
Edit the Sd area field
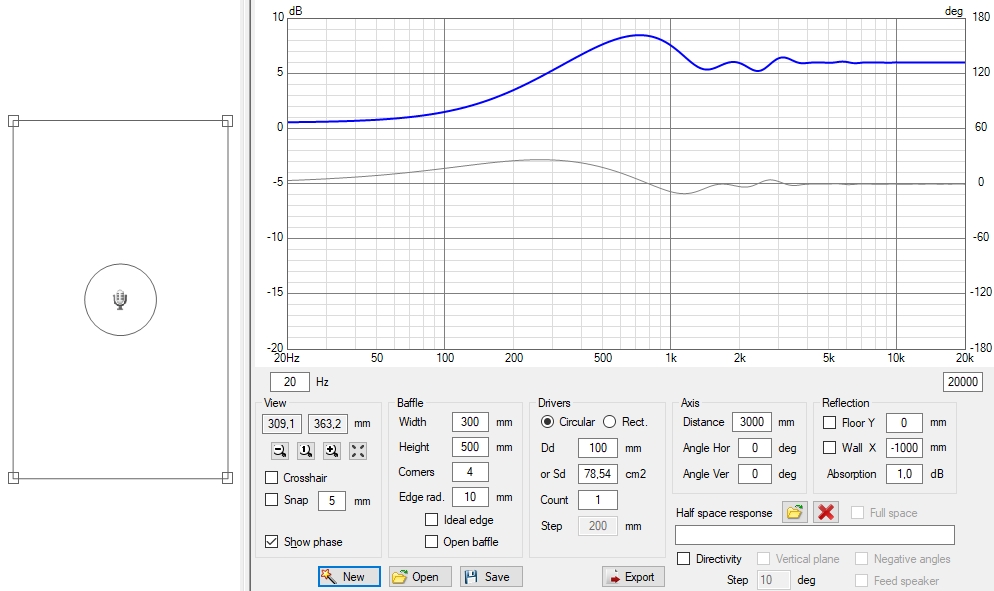(x=598, y=474)
